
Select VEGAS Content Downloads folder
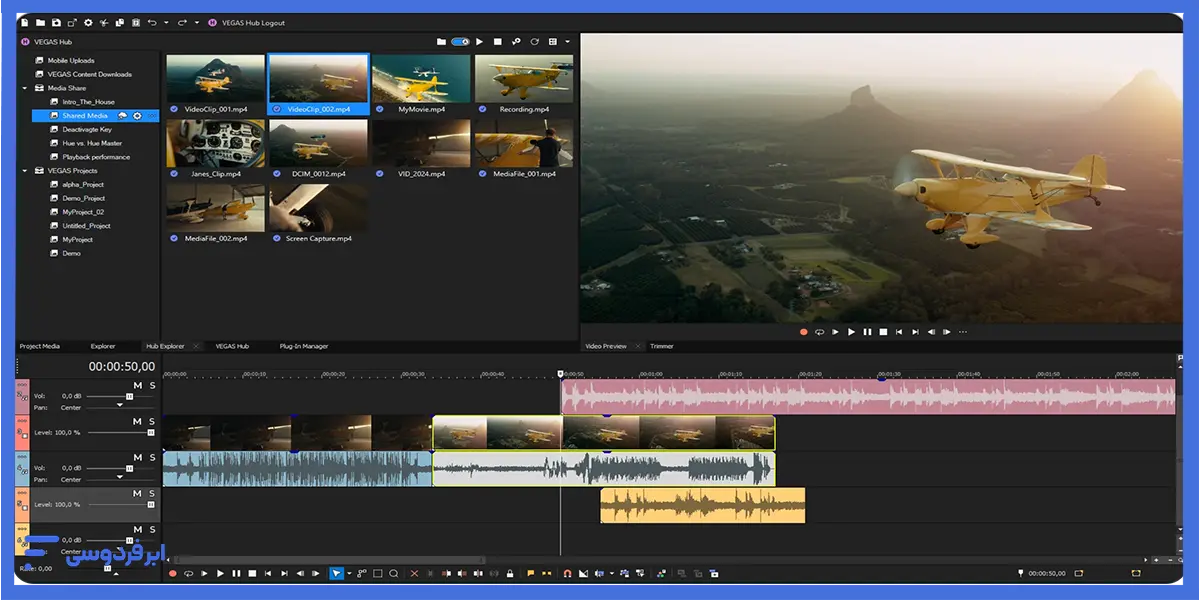coord(89,74)
